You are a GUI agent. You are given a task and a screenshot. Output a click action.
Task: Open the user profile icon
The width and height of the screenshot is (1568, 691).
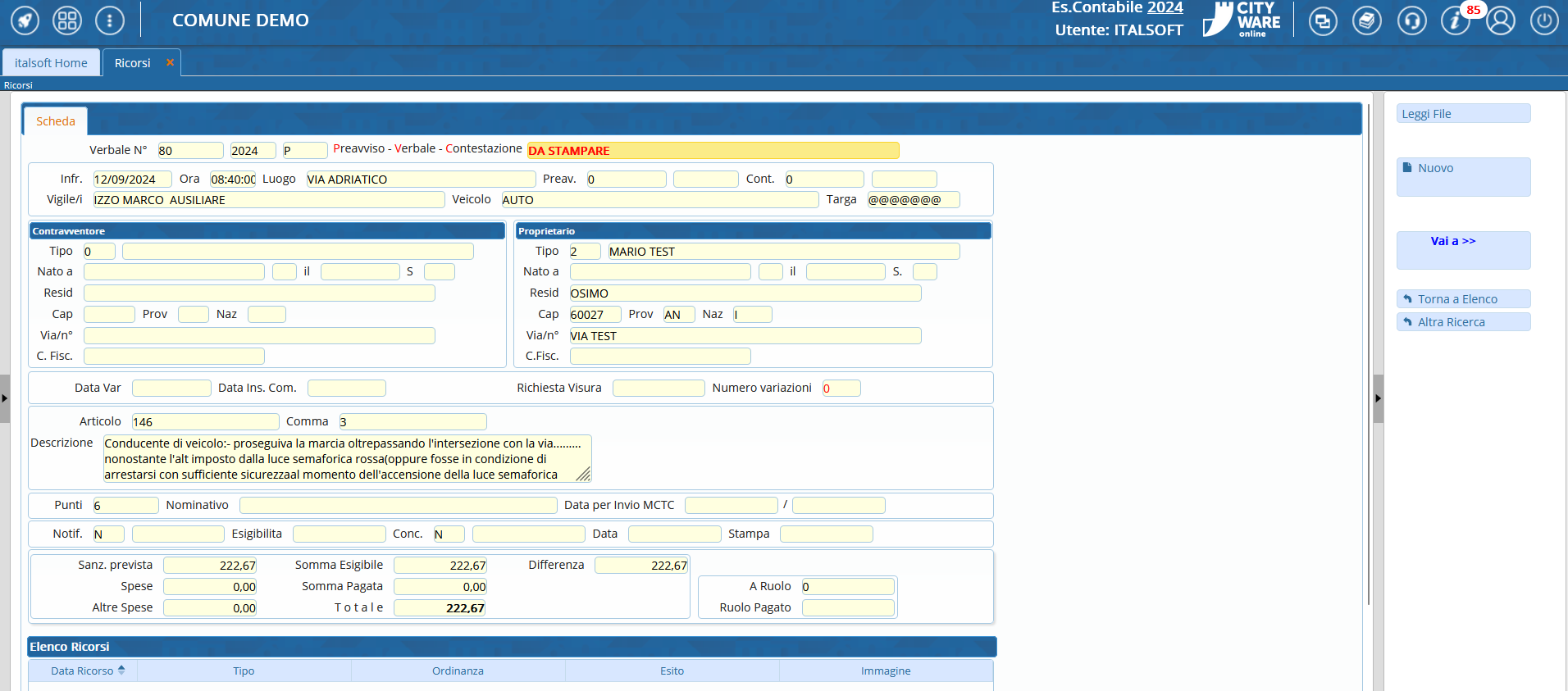coord(1501,20)
